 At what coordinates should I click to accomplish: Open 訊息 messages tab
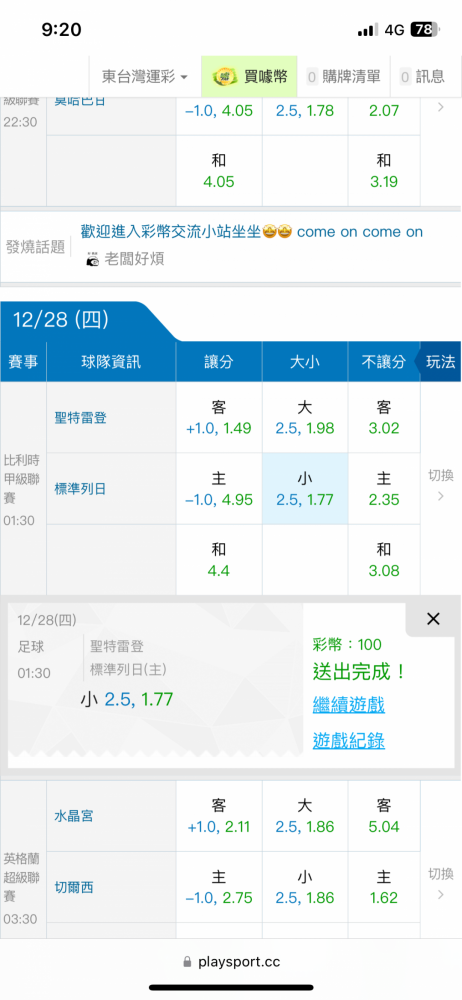[422, 77]
